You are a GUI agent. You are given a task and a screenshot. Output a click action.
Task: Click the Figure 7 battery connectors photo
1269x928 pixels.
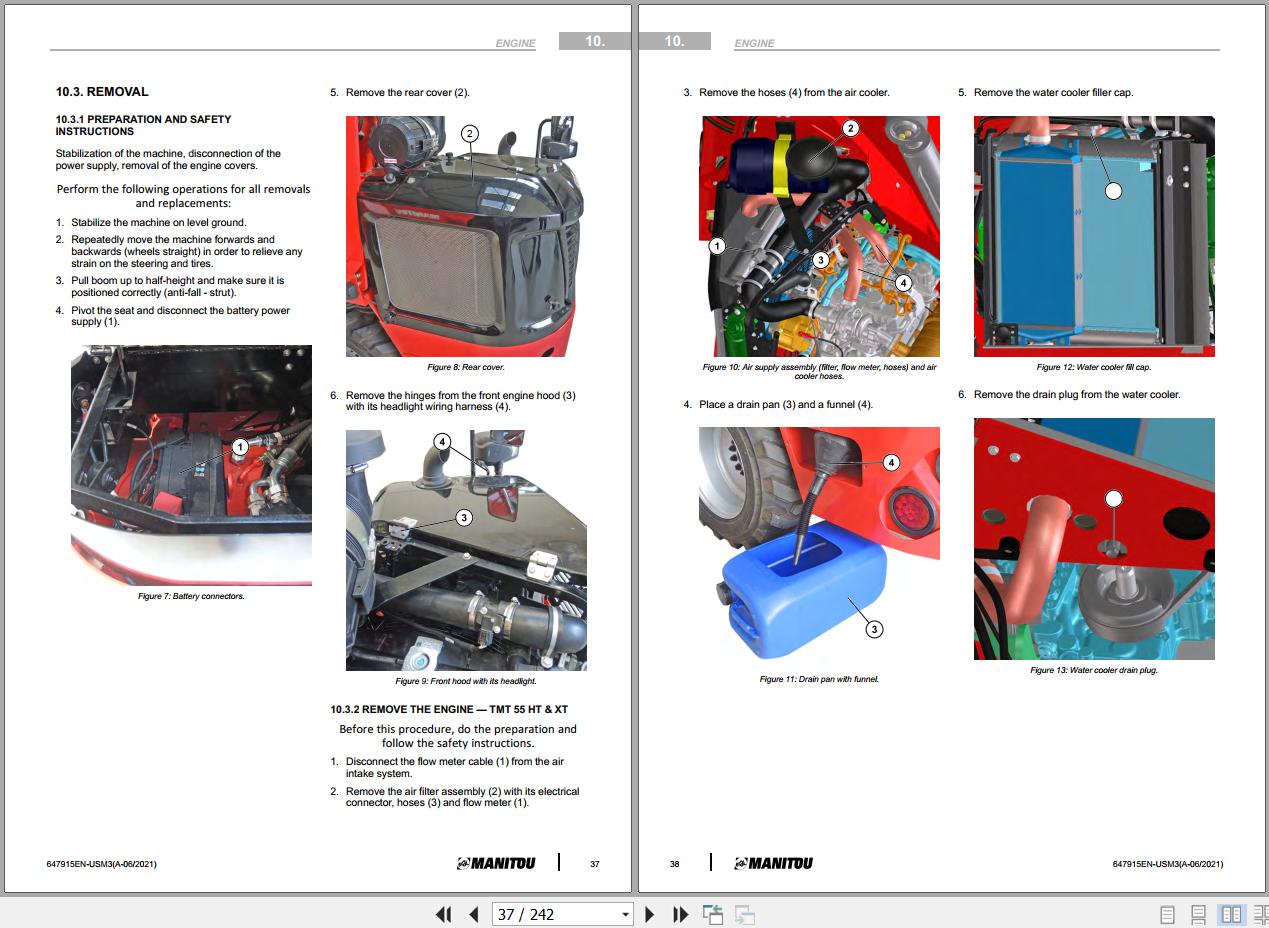coord(191,465)
